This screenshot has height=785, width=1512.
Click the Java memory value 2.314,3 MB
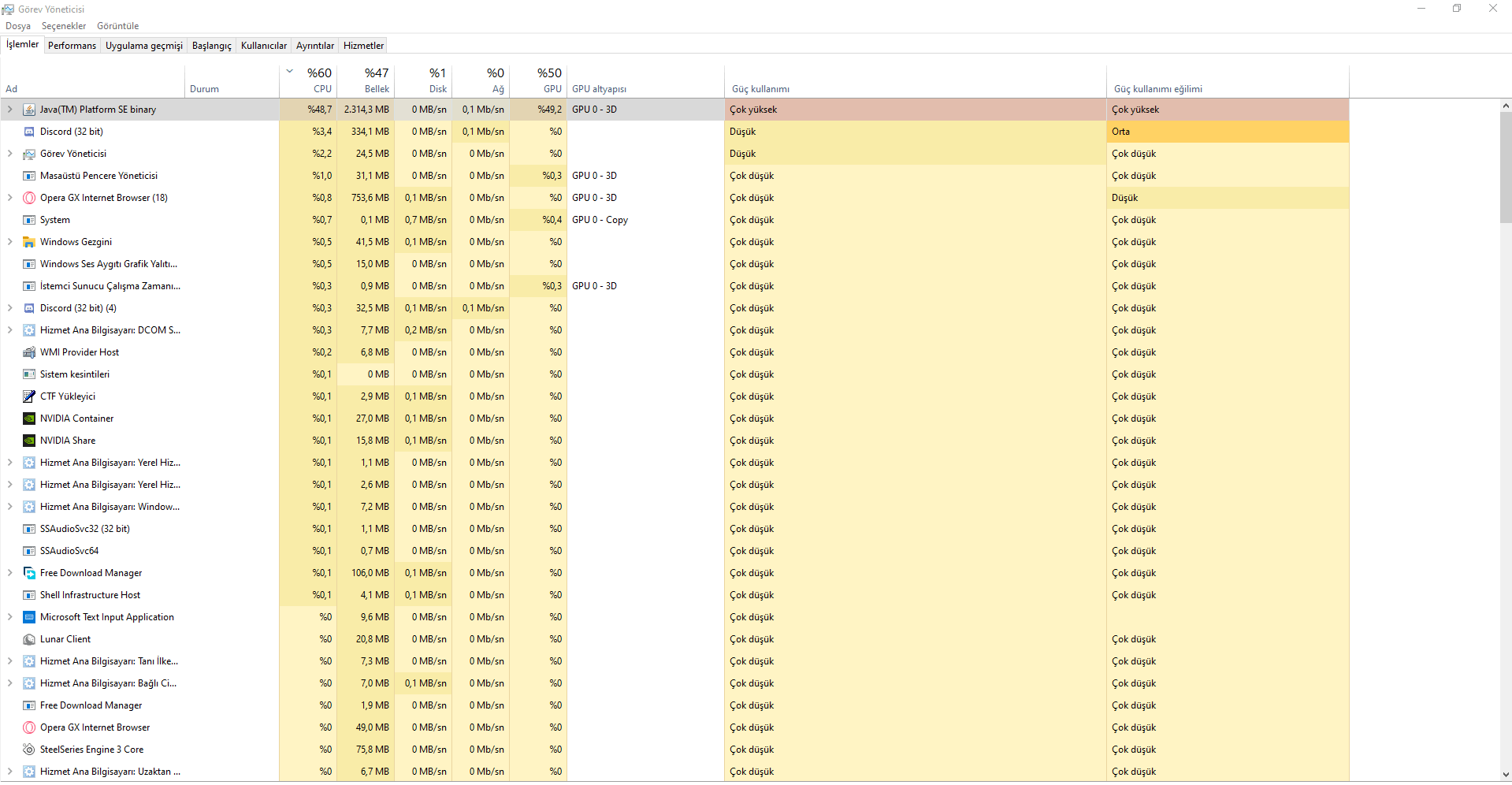[366, 110]
